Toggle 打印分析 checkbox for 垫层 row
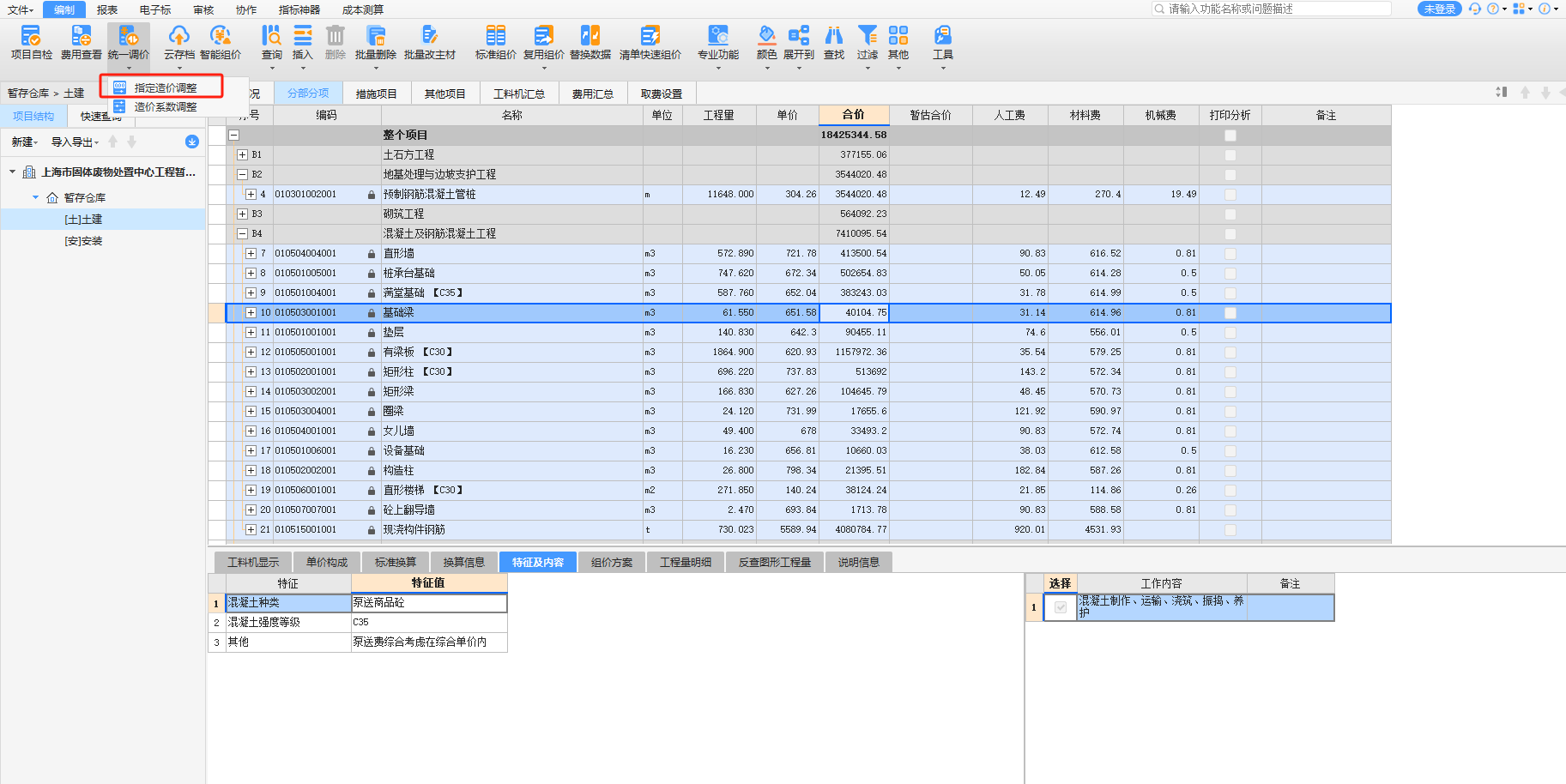Viewport: 1566px width, 784px height. [x=1230, y=333]
